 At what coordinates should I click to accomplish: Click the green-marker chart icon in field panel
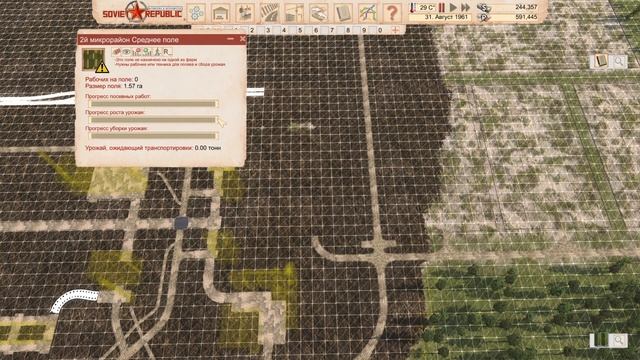click(147, 52)
